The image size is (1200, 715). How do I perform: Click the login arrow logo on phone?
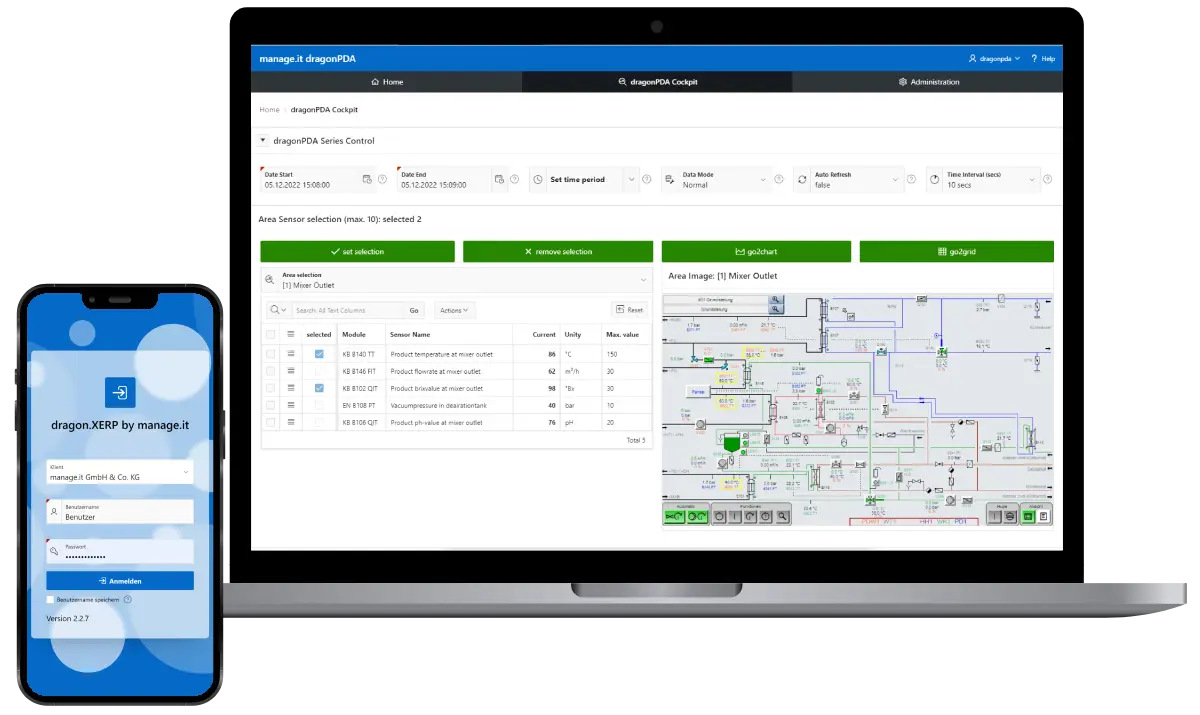pyautogui.click(x=120, y=392)
